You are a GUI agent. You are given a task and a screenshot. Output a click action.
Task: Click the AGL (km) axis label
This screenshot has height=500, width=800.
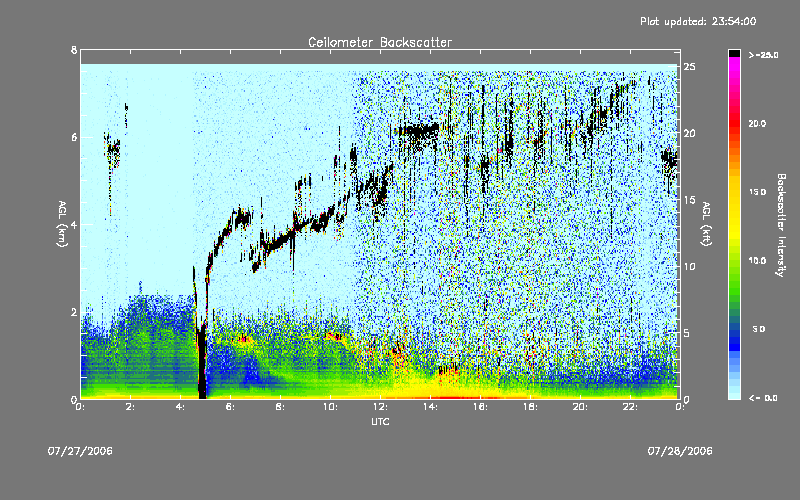tap(62, 224)
